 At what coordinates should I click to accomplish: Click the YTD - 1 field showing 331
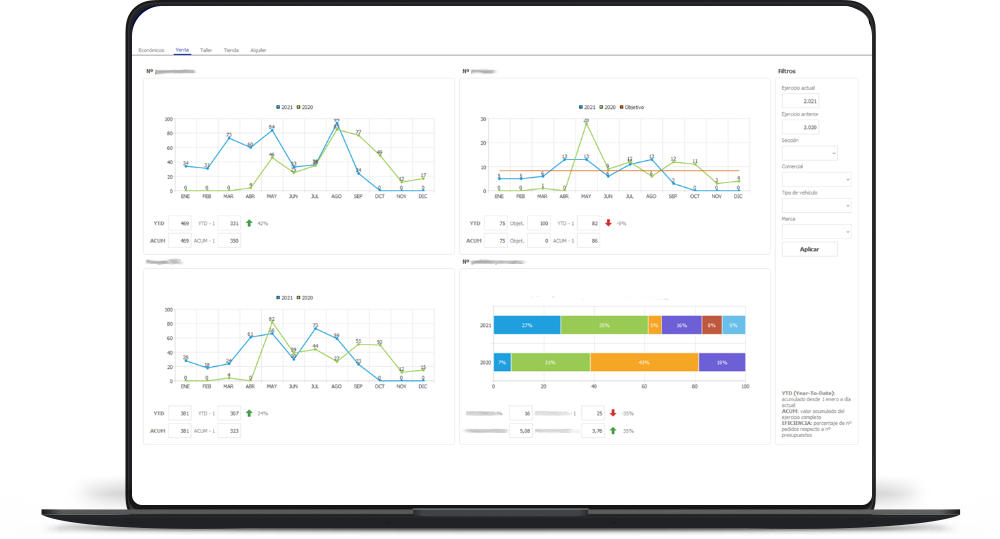click(229, 223)
